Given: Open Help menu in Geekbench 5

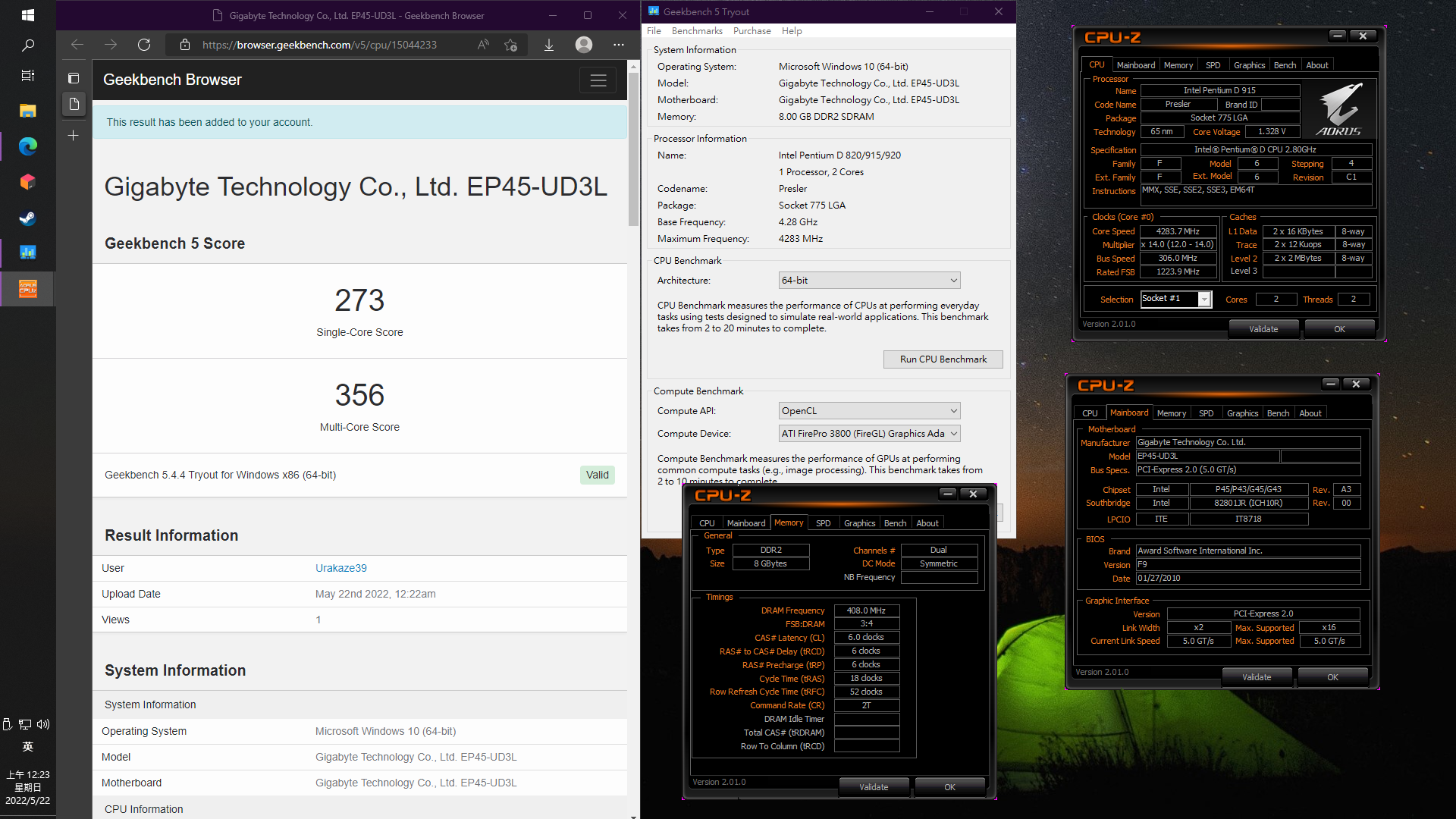Looking at the screenshot, I should pyautogui.click(x=792, y=31).
